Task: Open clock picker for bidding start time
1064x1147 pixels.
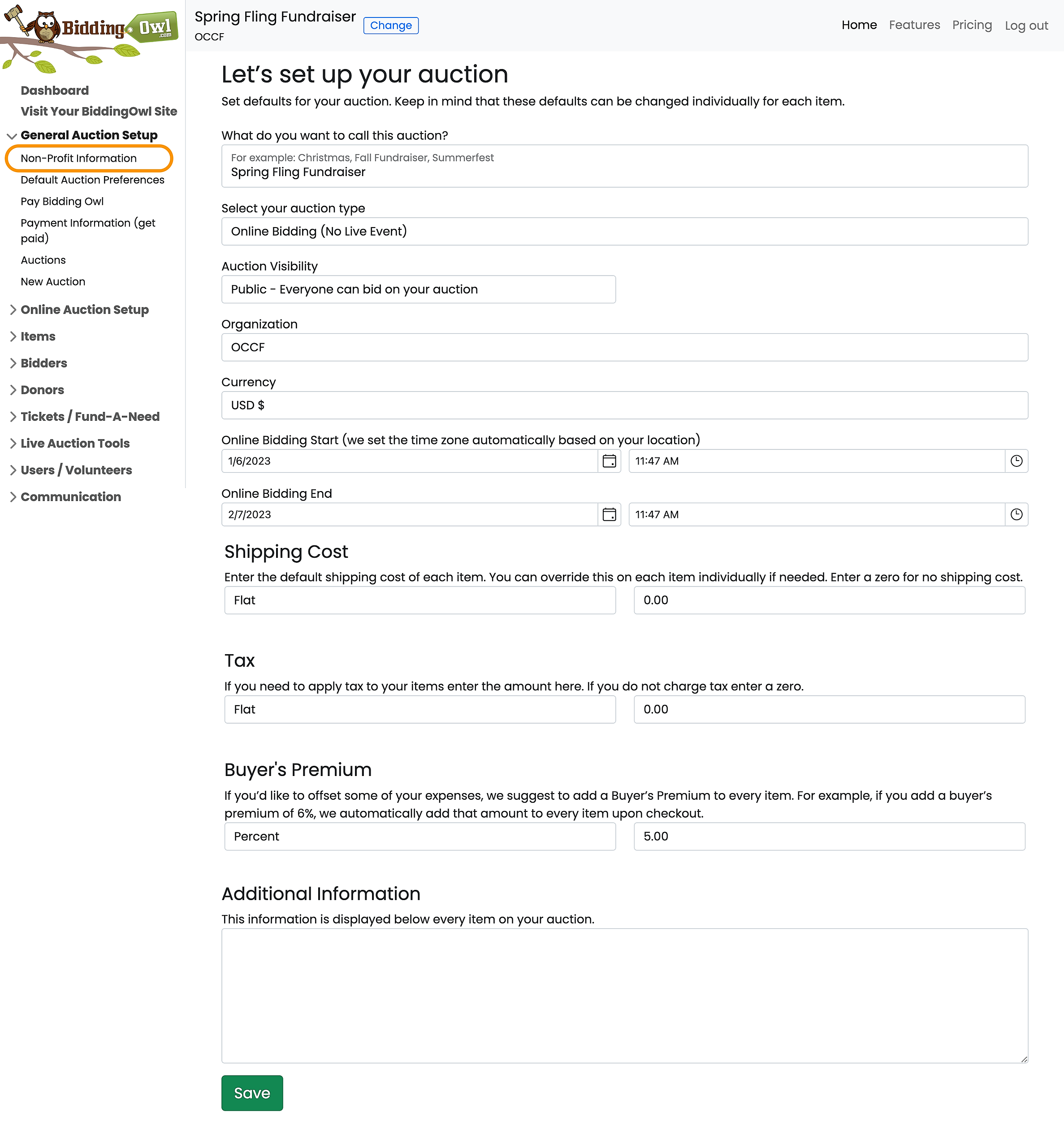Action: click(1016, 461)
